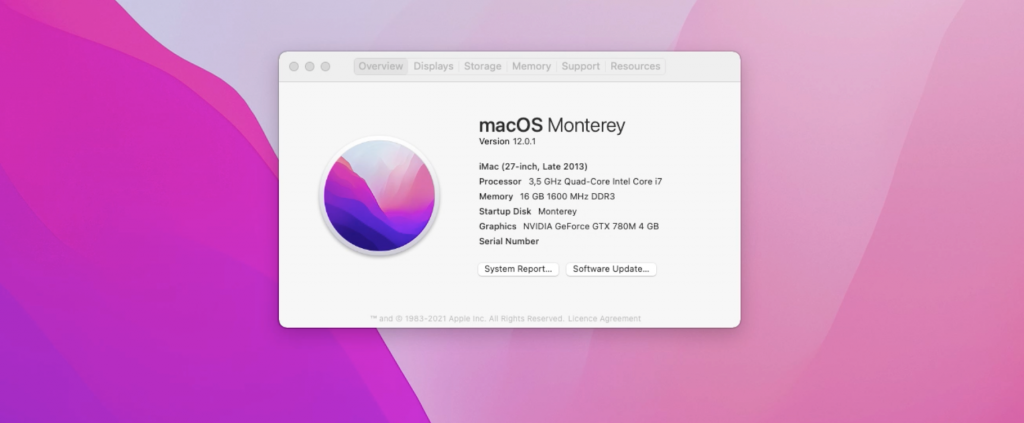Open the Storage tab
Image resolution: width=1024 pixels, height=423 pixels.
pos(482,66)
